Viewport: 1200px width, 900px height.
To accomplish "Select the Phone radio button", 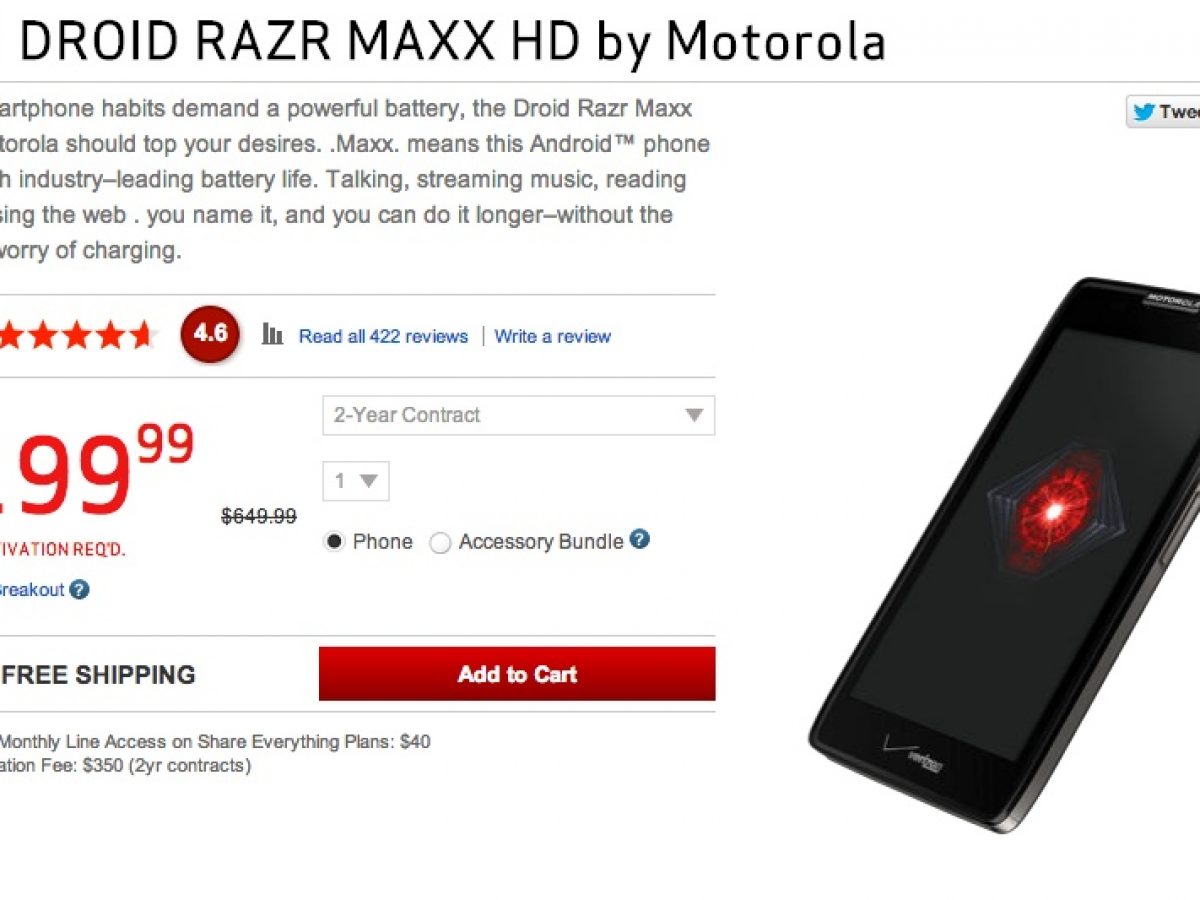I will click(334, 542).
